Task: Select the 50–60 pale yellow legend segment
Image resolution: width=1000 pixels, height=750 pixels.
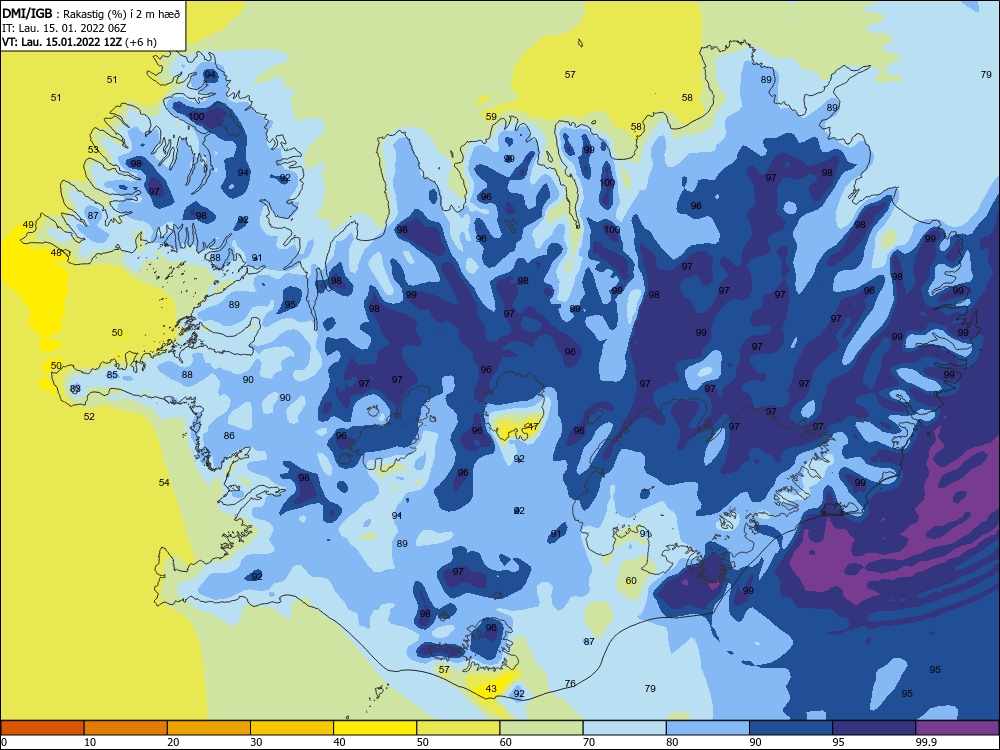Action: point(458,728)
